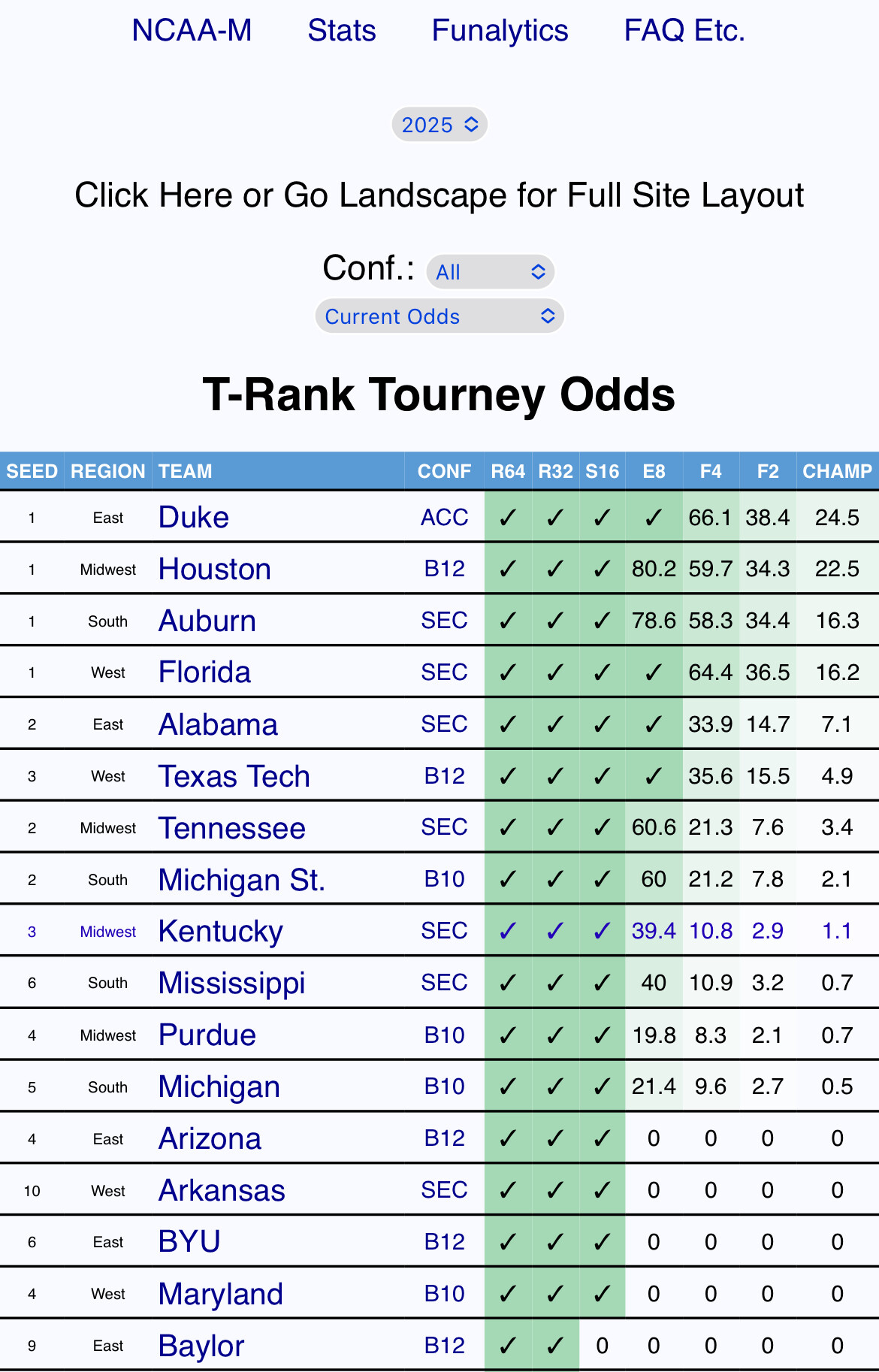
Task: Open the Baylor team link
Action: 201,1346
